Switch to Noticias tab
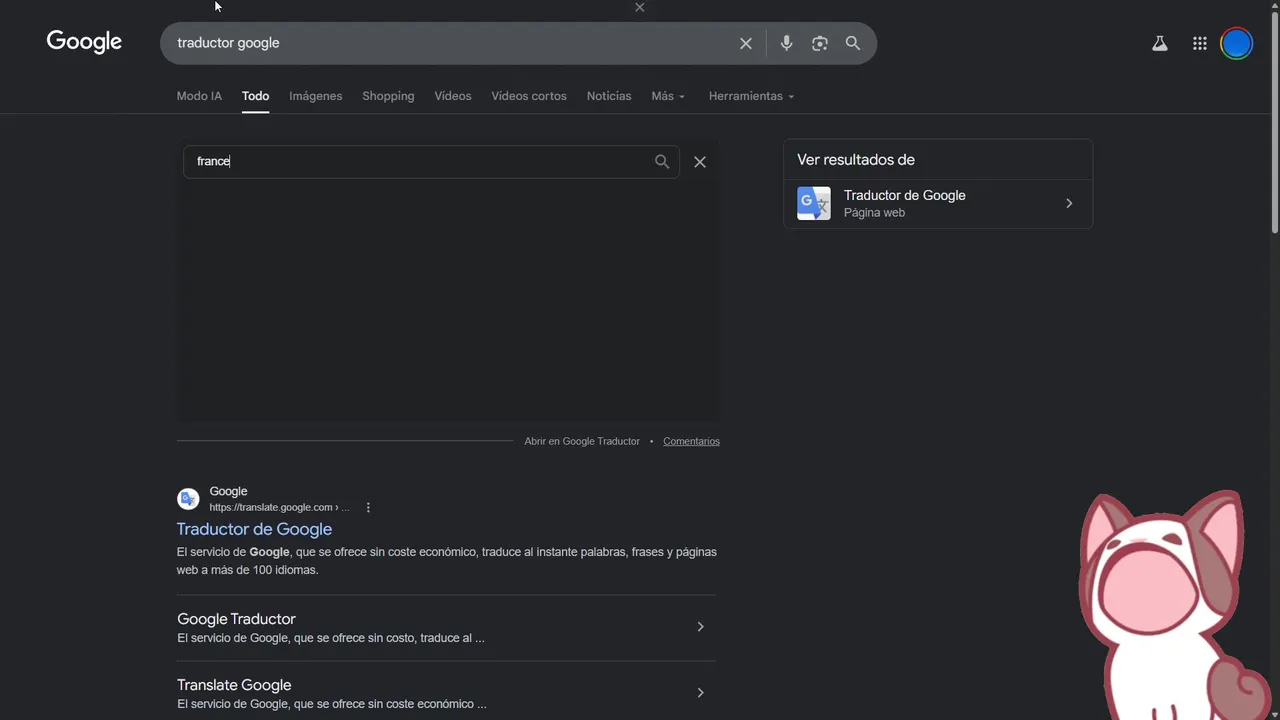The height and width of the screenshot is (720, 1280). pyautogui.click(x=609, y=96)
